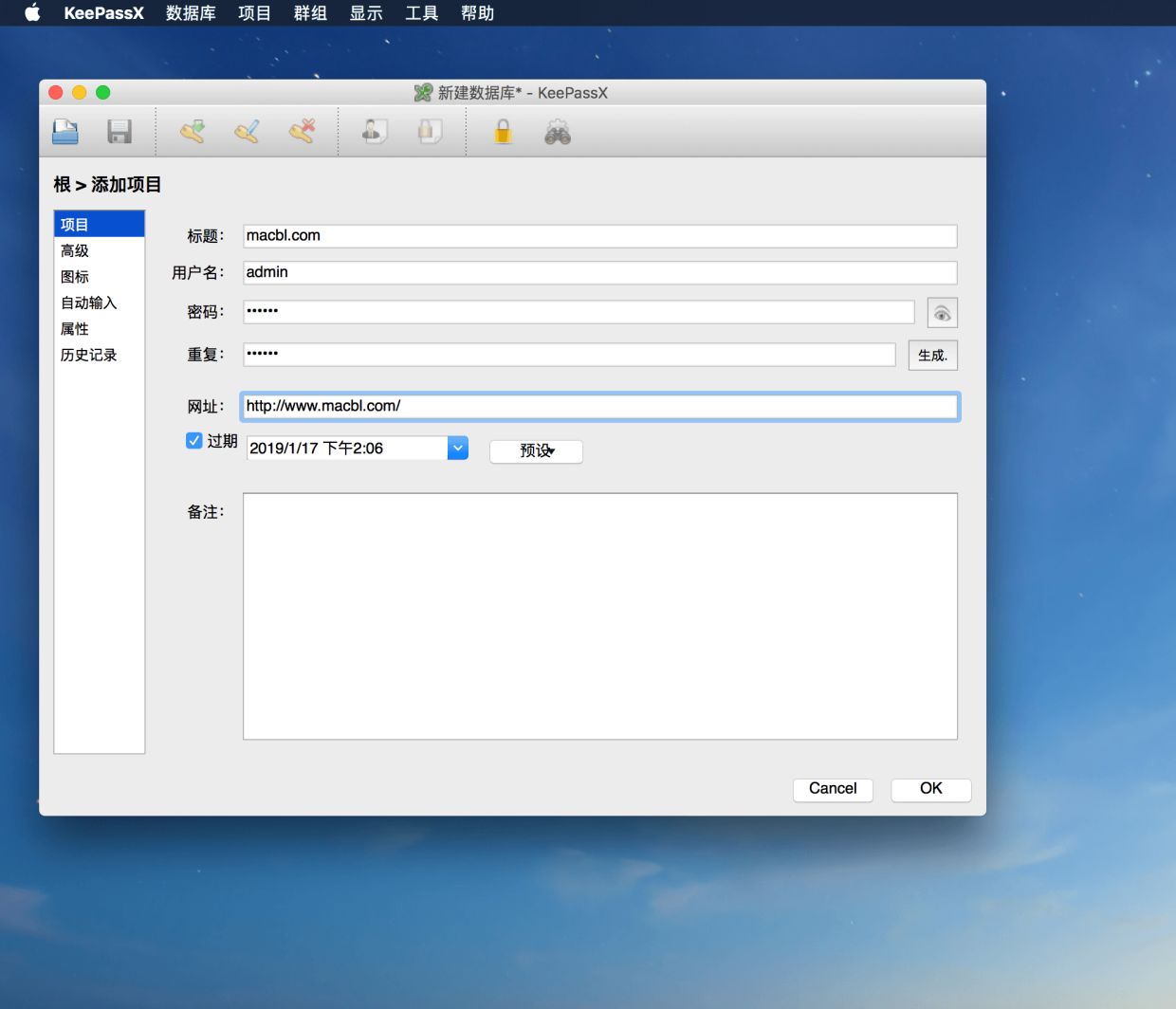The image size is (1176, 1009).
Task: Open the 群组 menu in menu bar
Action: [310, 13]
